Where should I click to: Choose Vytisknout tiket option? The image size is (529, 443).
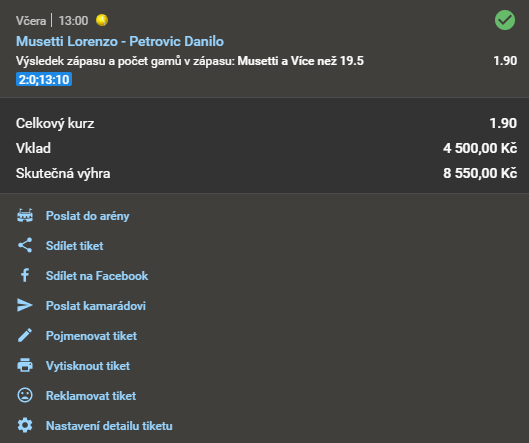(x=88, y=366)
